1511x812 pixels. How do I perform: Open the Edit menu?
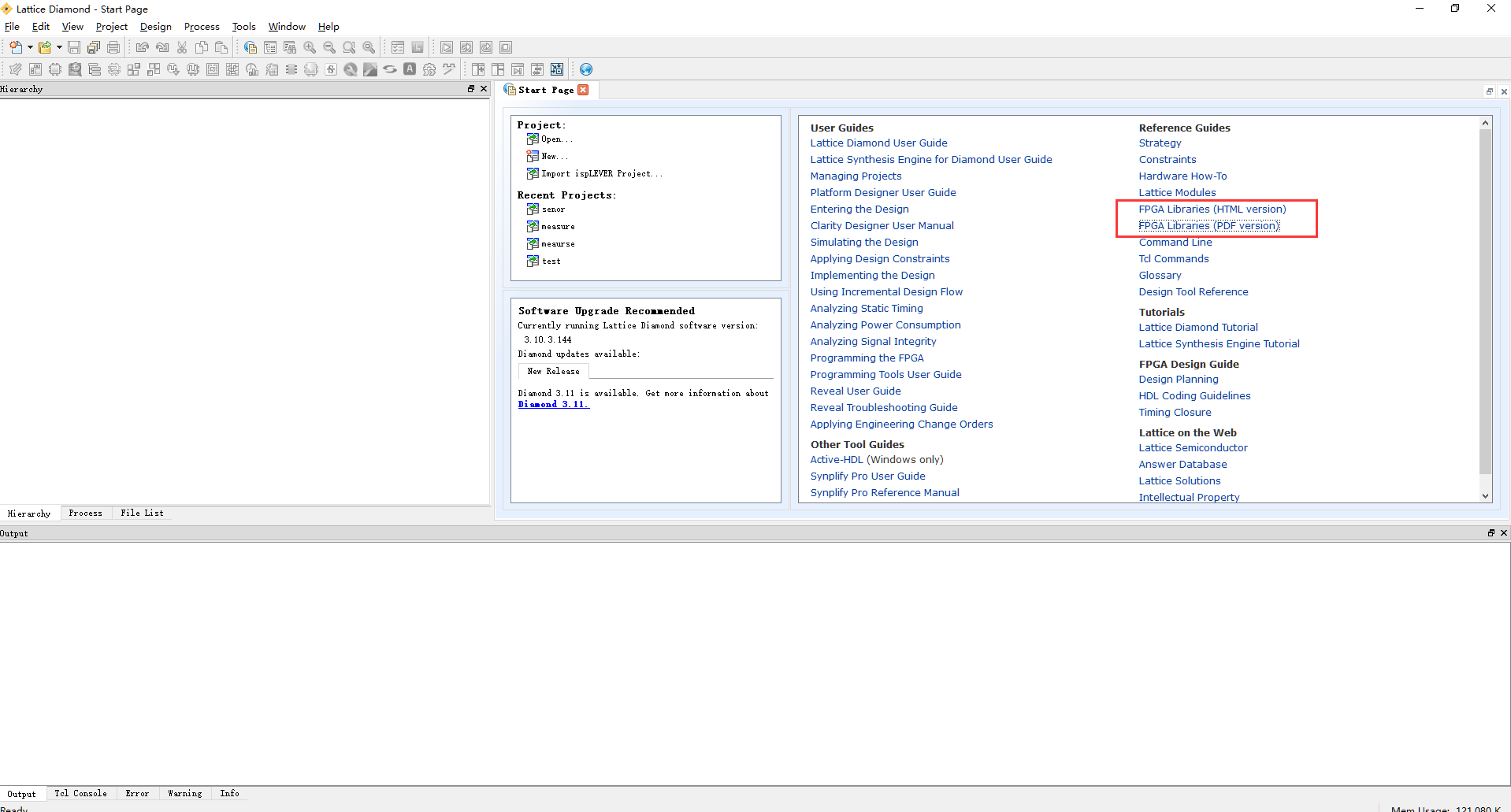[41, 27]
